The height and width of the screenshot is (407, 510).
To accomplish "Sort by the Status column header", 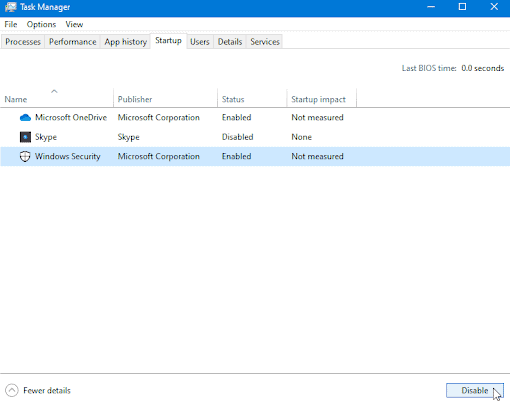I will [x=252, y=99].
